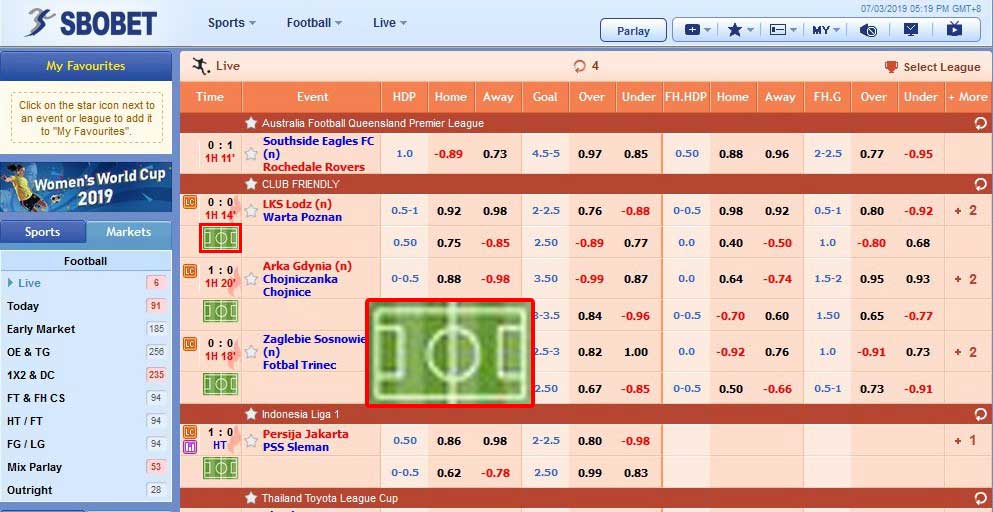Screen dimensions: 993x512
Task: Favourite the CLUB FRIENDLY league star
Action: pyautogui.click(x=251, y=184)
